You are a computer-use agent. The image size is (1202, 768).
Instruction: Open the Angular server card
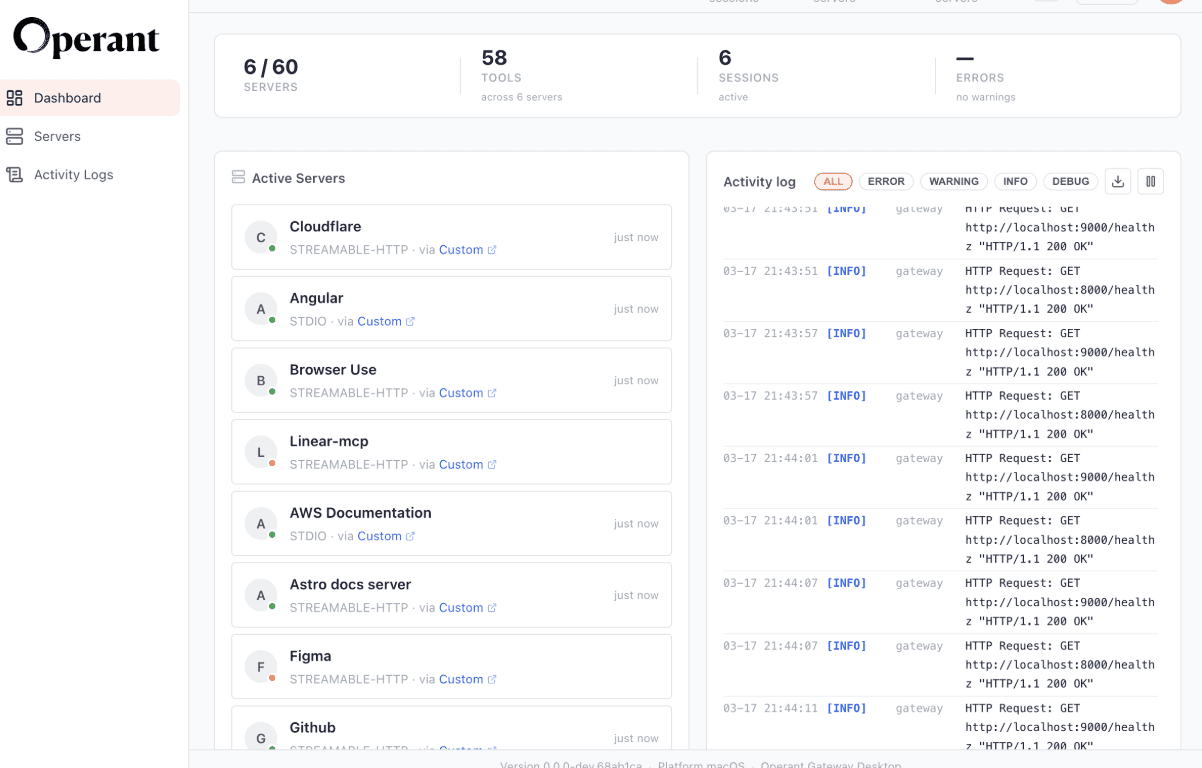point(451,309)
